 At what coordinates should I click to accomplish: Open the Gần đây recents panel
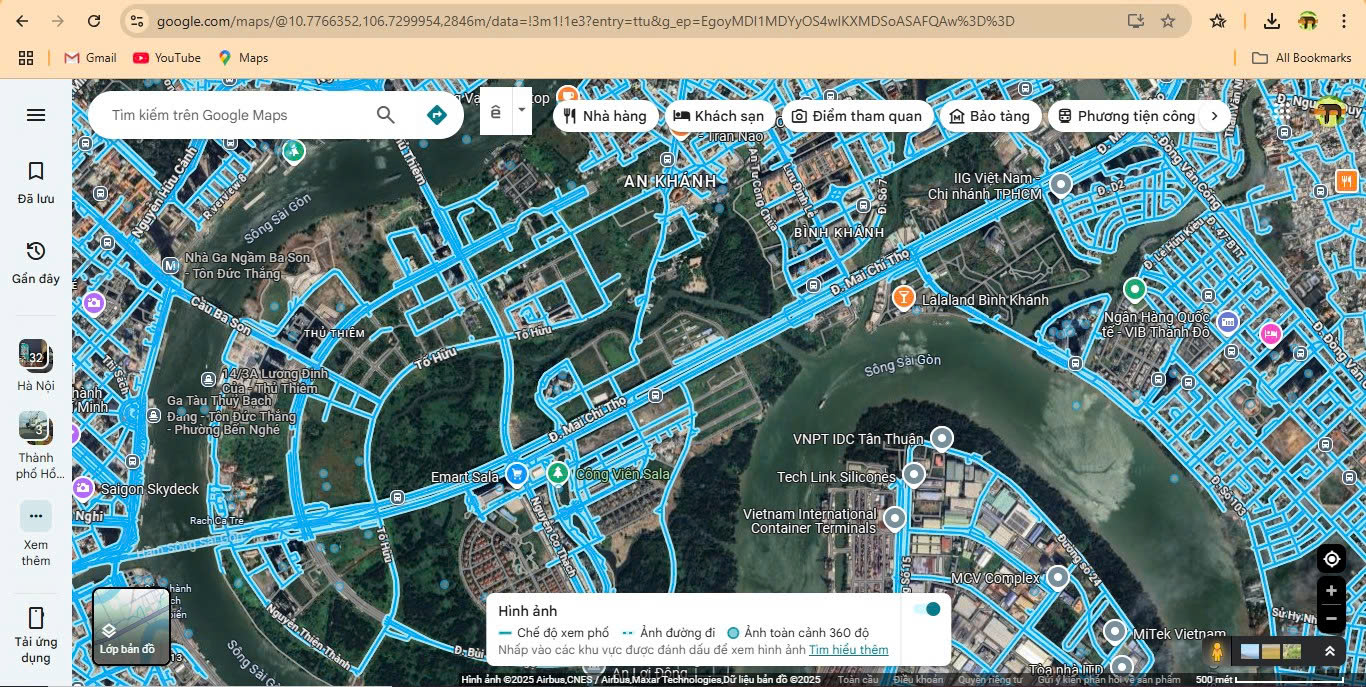pyautogui.click(x=36, y=262)
